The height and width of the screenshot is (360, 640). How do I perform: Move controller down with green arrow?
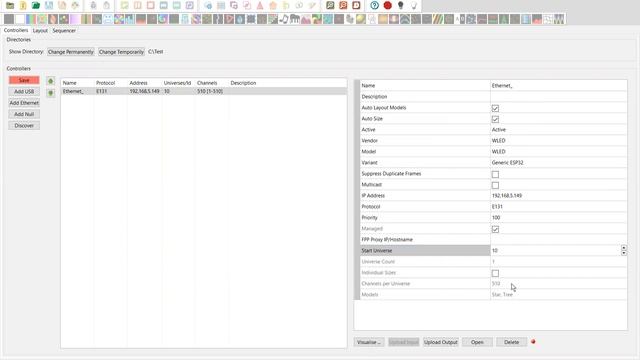(x=51, y=93)
